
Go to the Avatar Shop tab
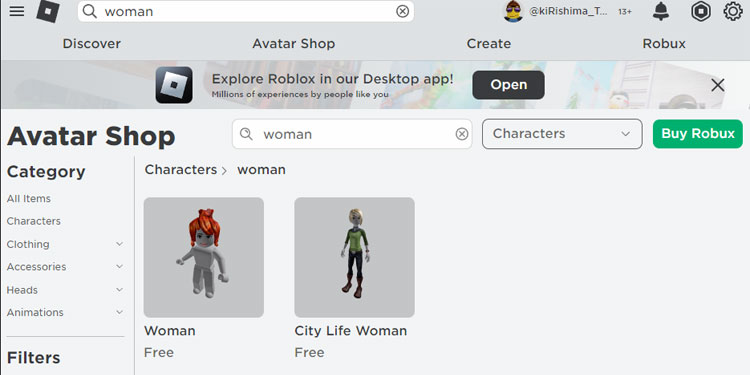coord(294,44)
